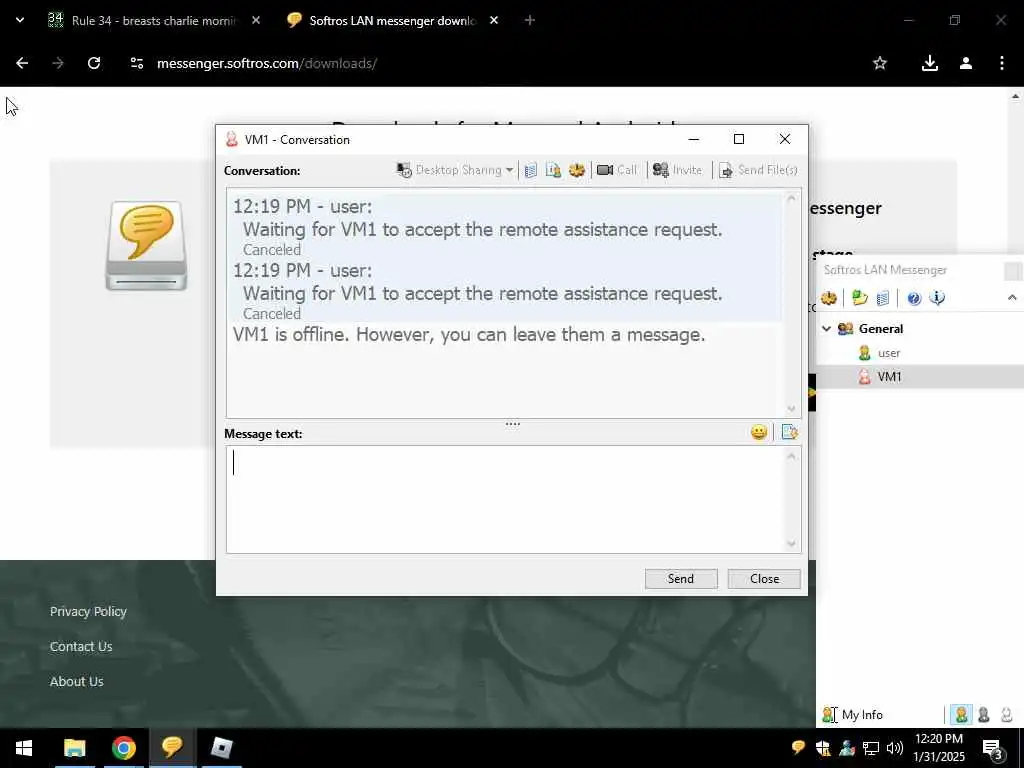This screenshot has width=1024, height=768.
Task: Open My Info in Softros status bar
Action: tap(853, 714)
